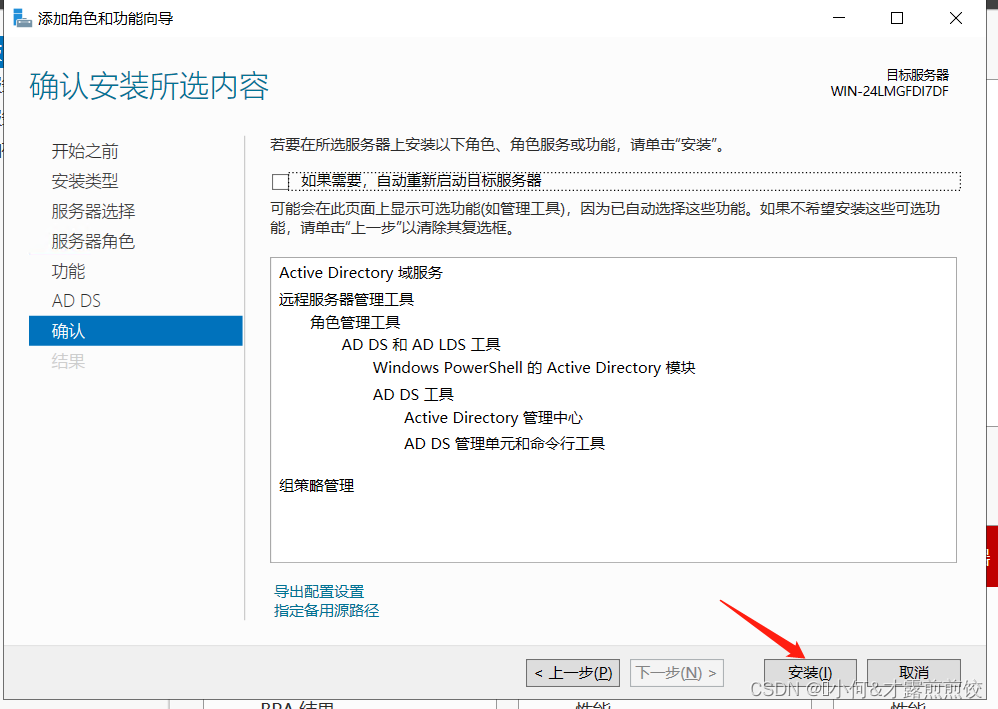Select 'AD DS 管理单元和命令行工具' entry
998x709 pixels.
point(504,444)
